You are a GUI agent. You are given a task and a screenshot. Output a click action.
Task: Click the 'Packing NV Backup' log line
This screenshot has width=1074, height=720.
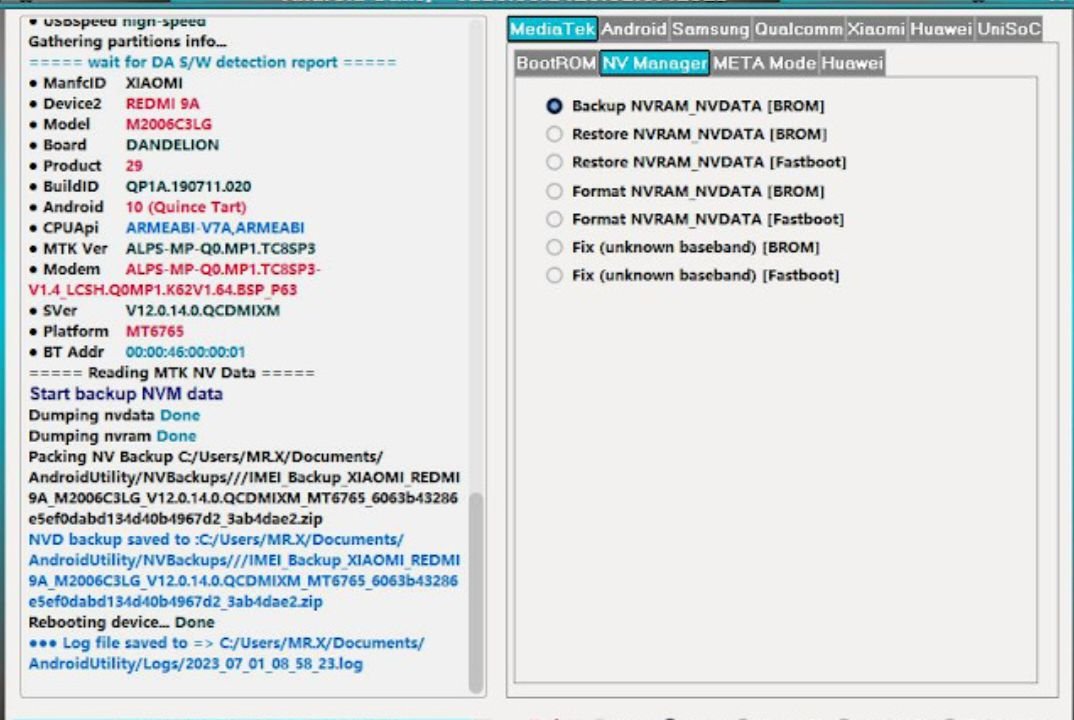pos(244,488)
